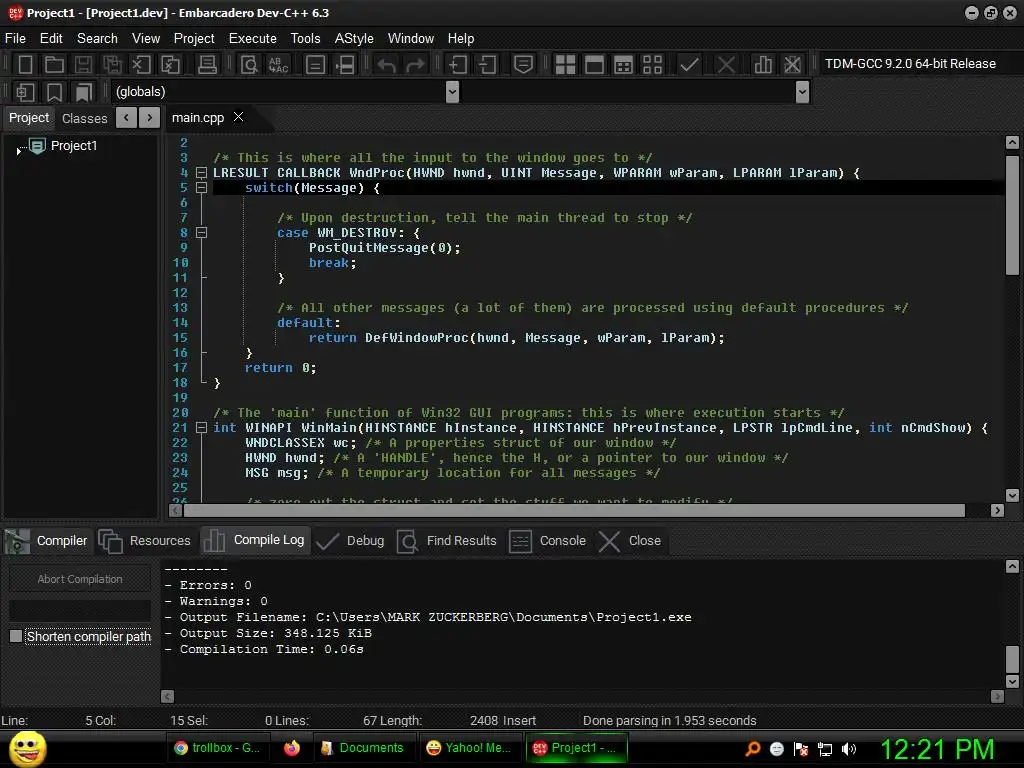Click the Toggle Bookmarks icon
This screenshot has width=1024, height=768.
54,92
